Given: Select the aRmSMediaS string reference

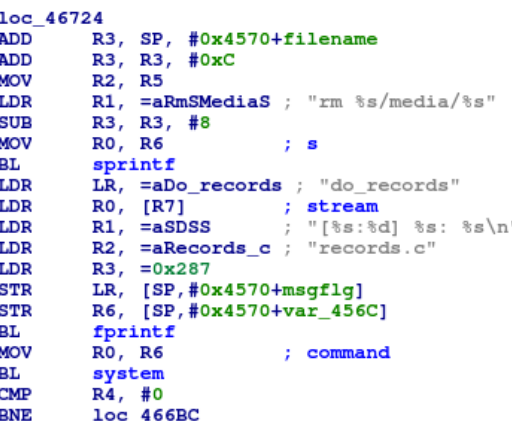Looking at the screenshot, I should (211, 102).
